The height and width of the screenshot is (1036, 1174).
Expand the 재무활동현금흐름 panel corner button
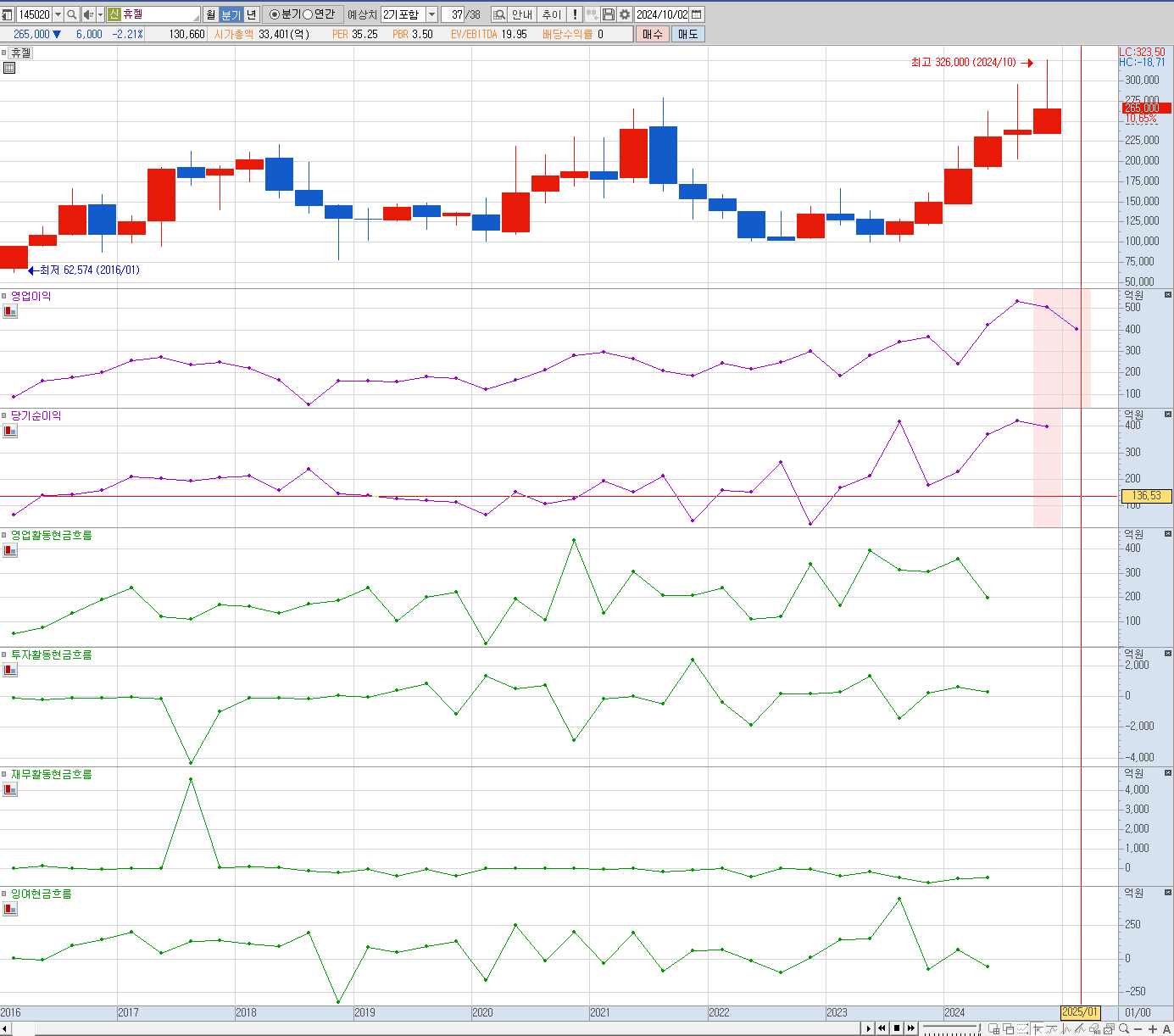1168,773
